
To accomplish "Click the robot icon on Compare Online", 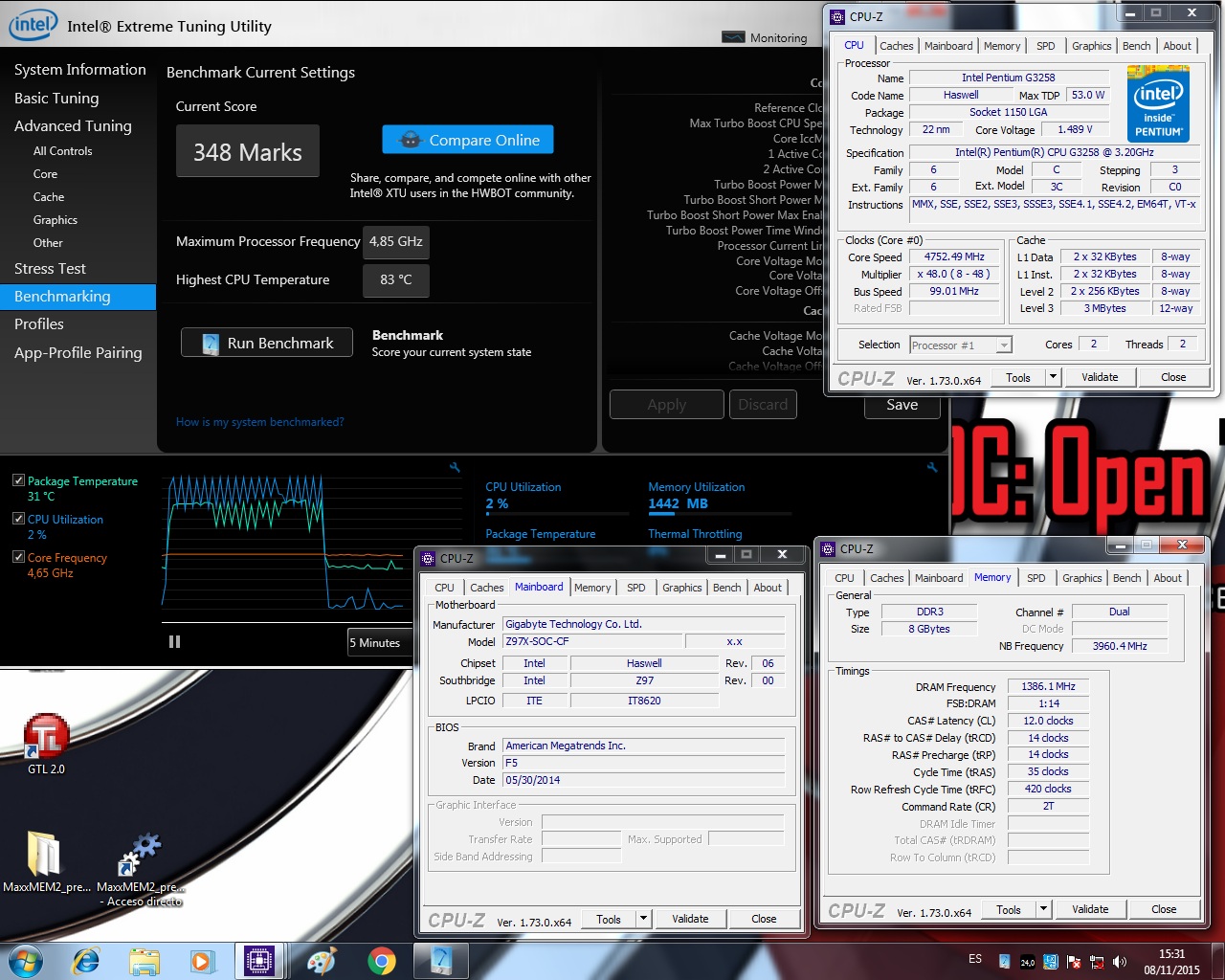I will (x=411, y=140).
